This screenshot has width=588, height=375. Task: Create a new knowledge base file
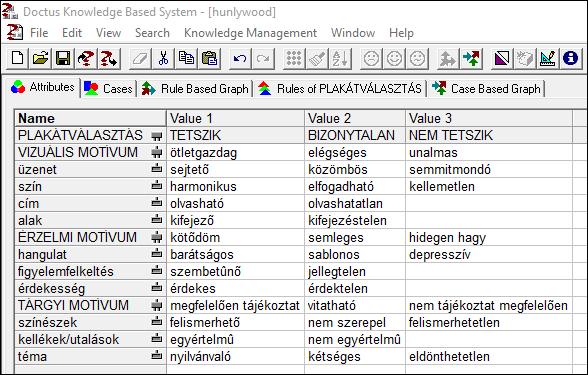coord(18,58)
